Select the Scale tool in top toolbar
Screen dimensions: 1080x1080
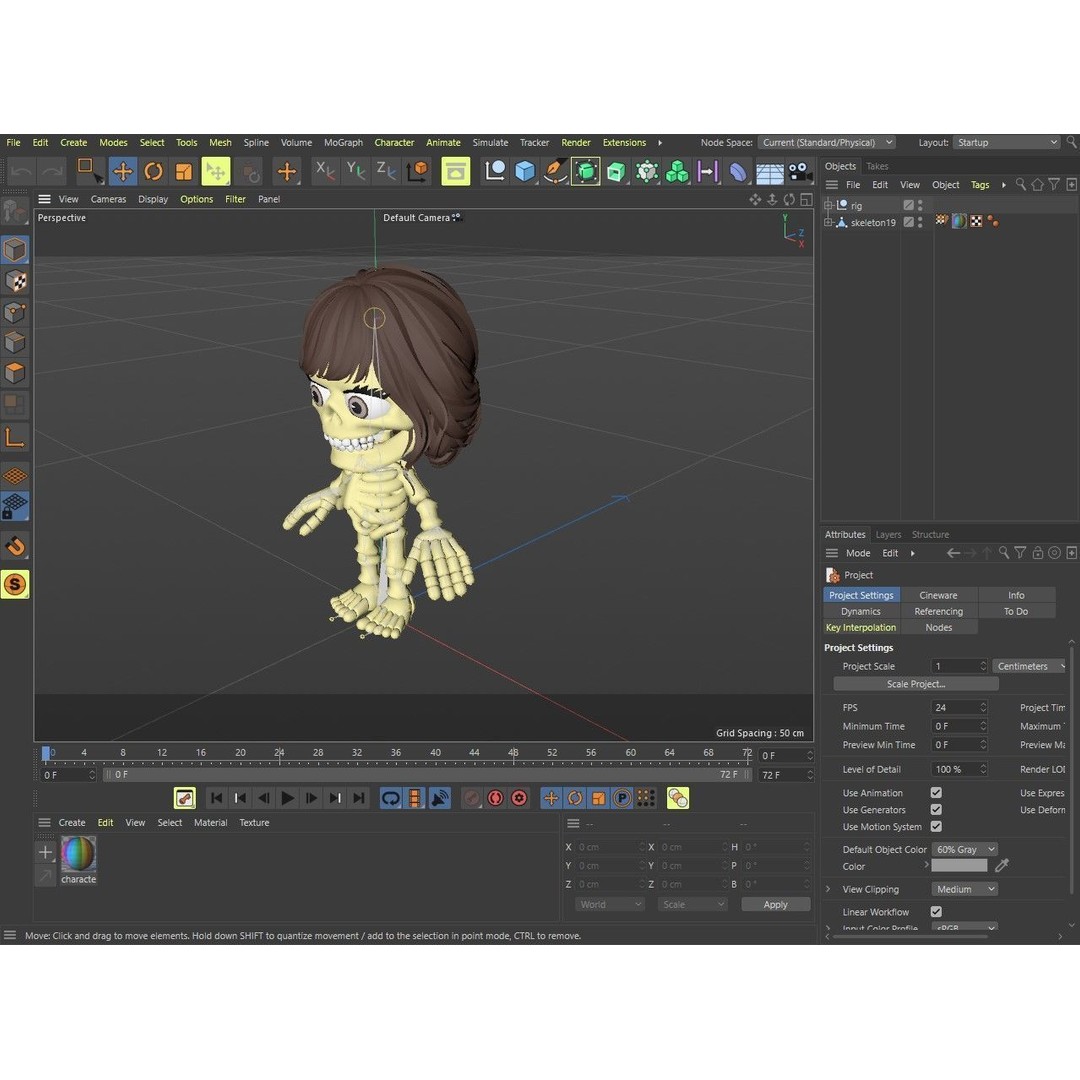point(183,172)
